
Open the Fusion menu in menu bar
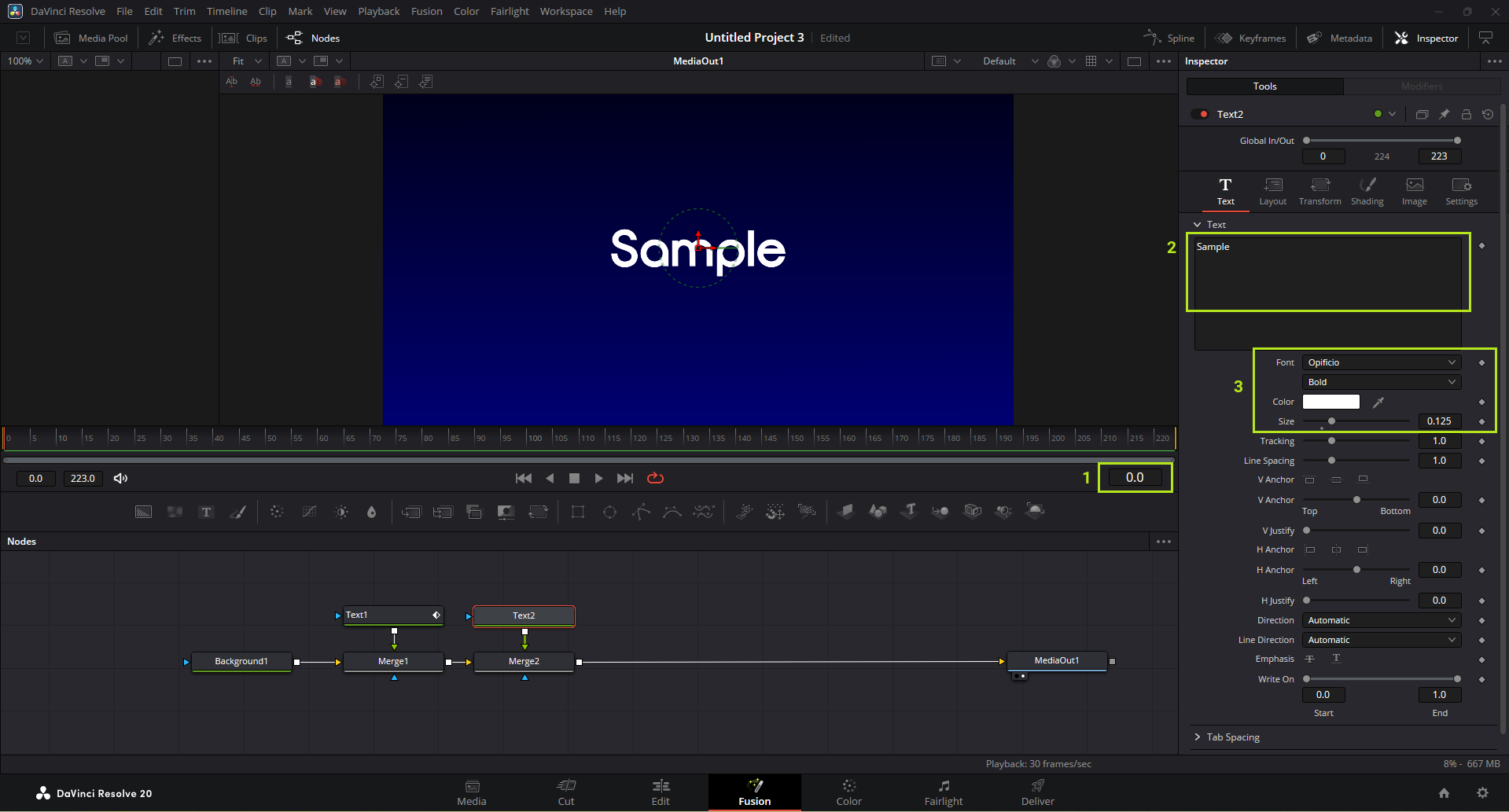(426, 11)
